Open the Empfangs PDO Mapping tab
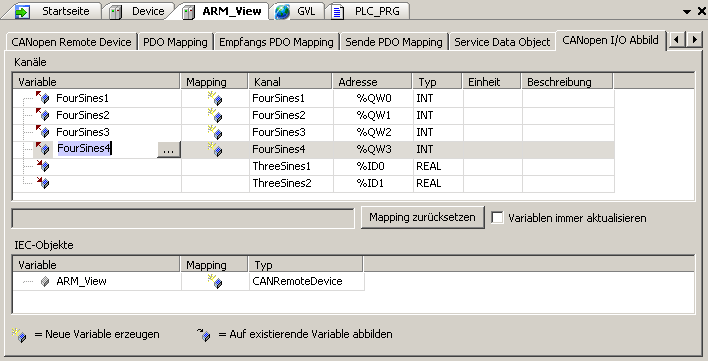708x361 pixels. pyautogui.click(x=276, y=42)
